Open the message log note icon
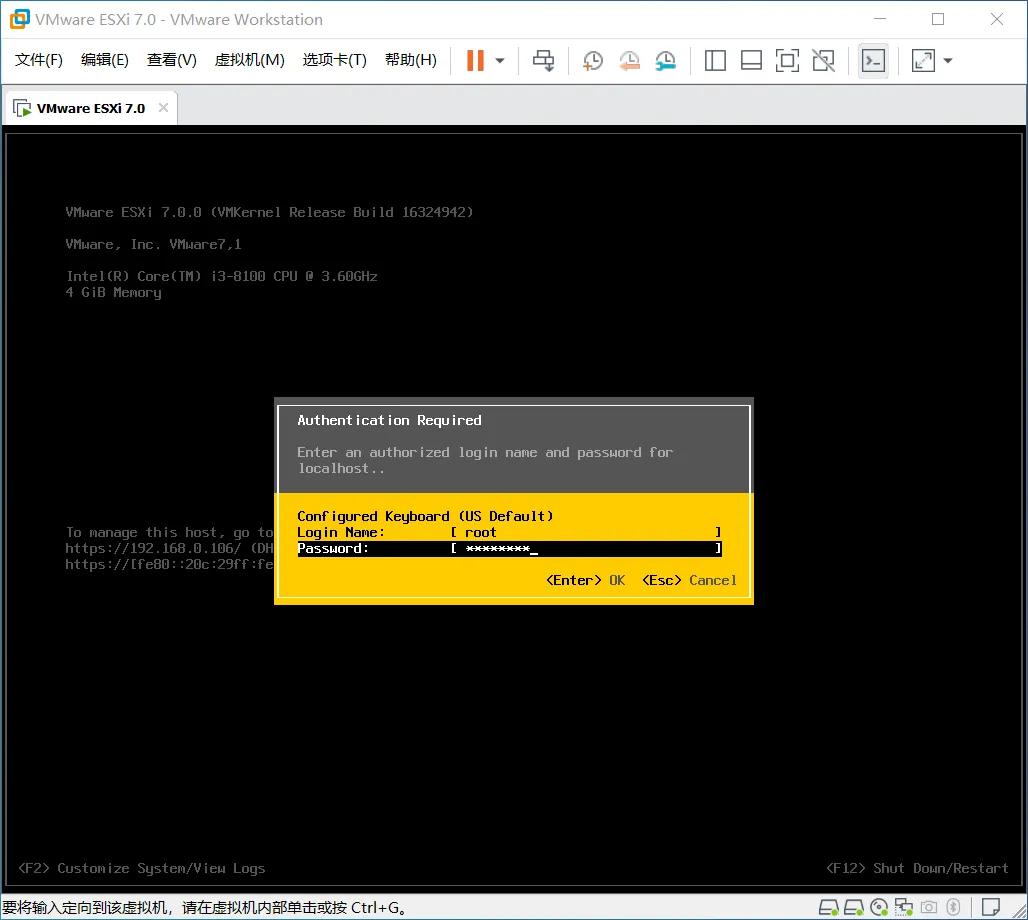The height and width of the screenshot is (920, 1028). tap(991, 908)
